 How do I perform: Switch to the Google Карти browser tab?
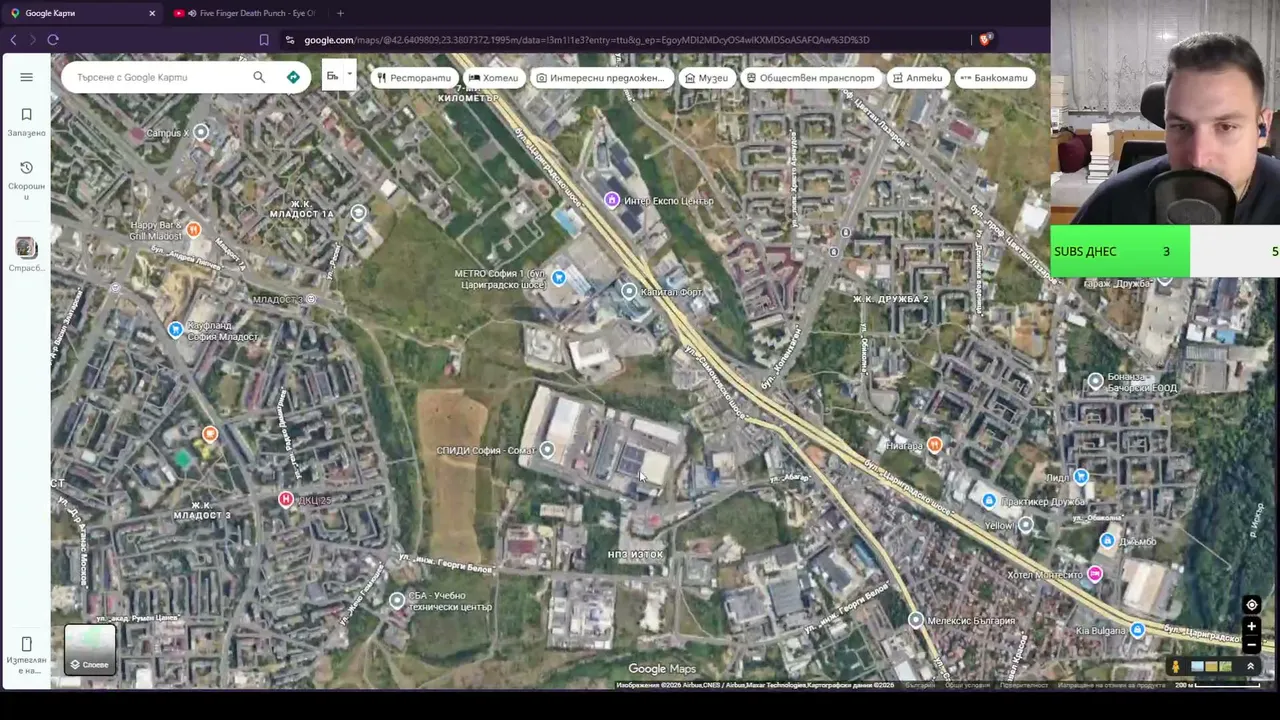81,13
